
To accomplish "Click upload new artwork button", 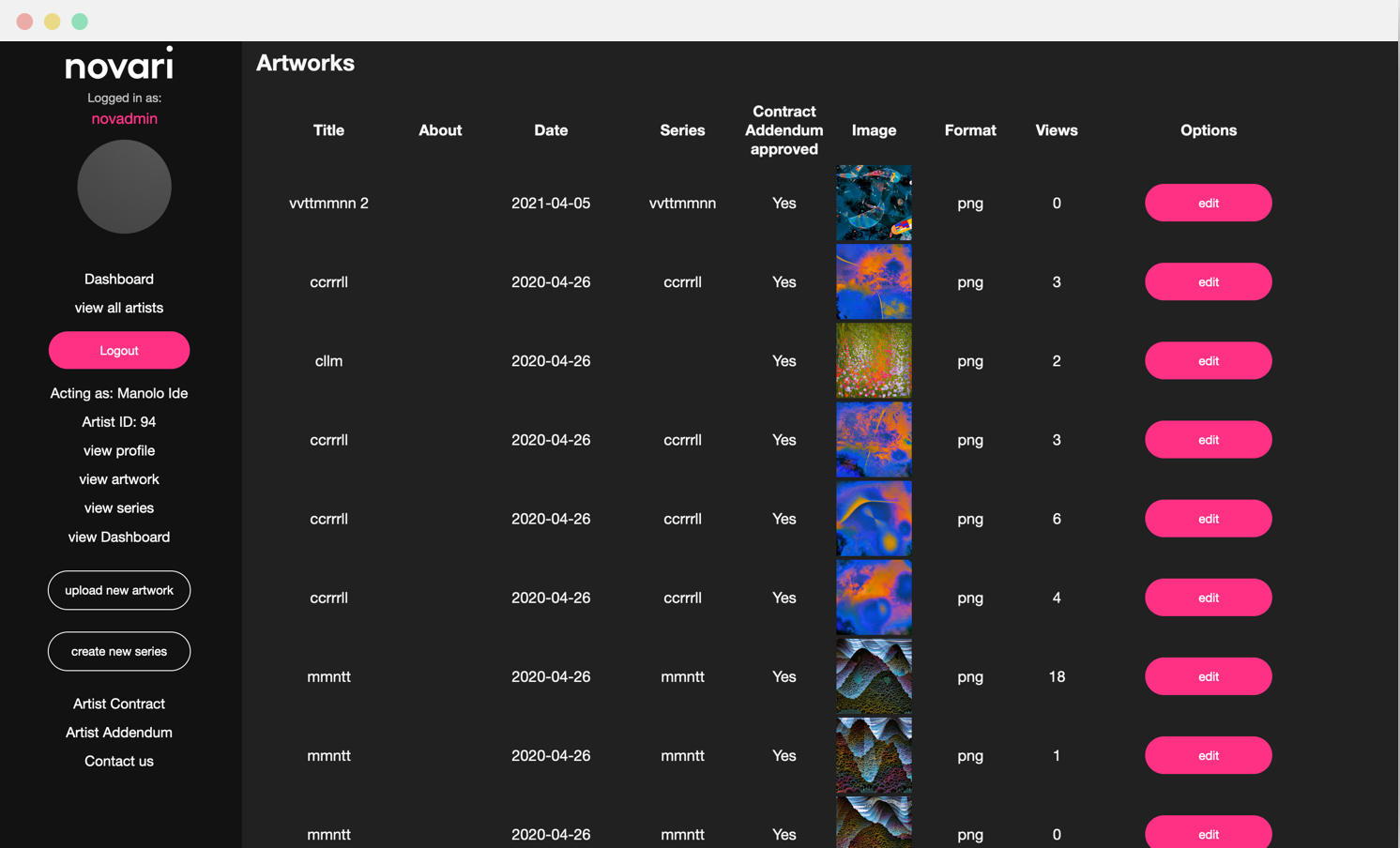I will tap(119, 590).
